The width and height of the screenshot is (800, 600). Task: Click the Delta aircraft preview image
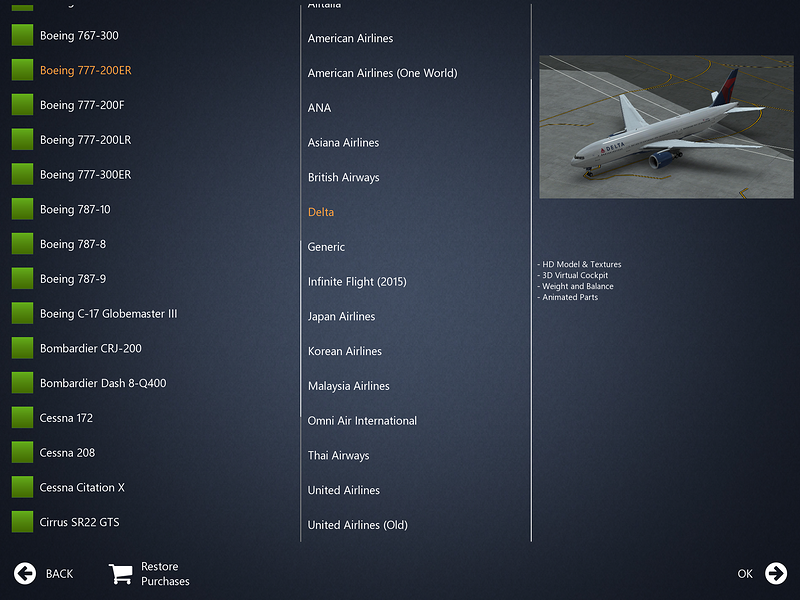pos(666,127)
